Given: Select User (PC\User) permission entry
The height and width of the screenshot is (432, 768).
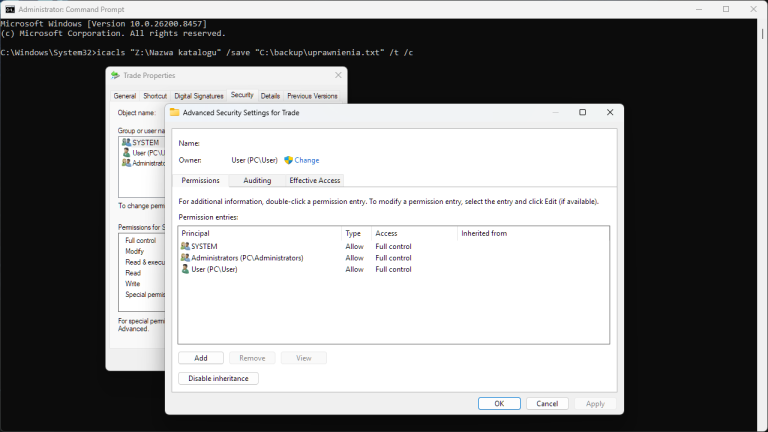Looking at the screenshot, I should coord(394,269).
